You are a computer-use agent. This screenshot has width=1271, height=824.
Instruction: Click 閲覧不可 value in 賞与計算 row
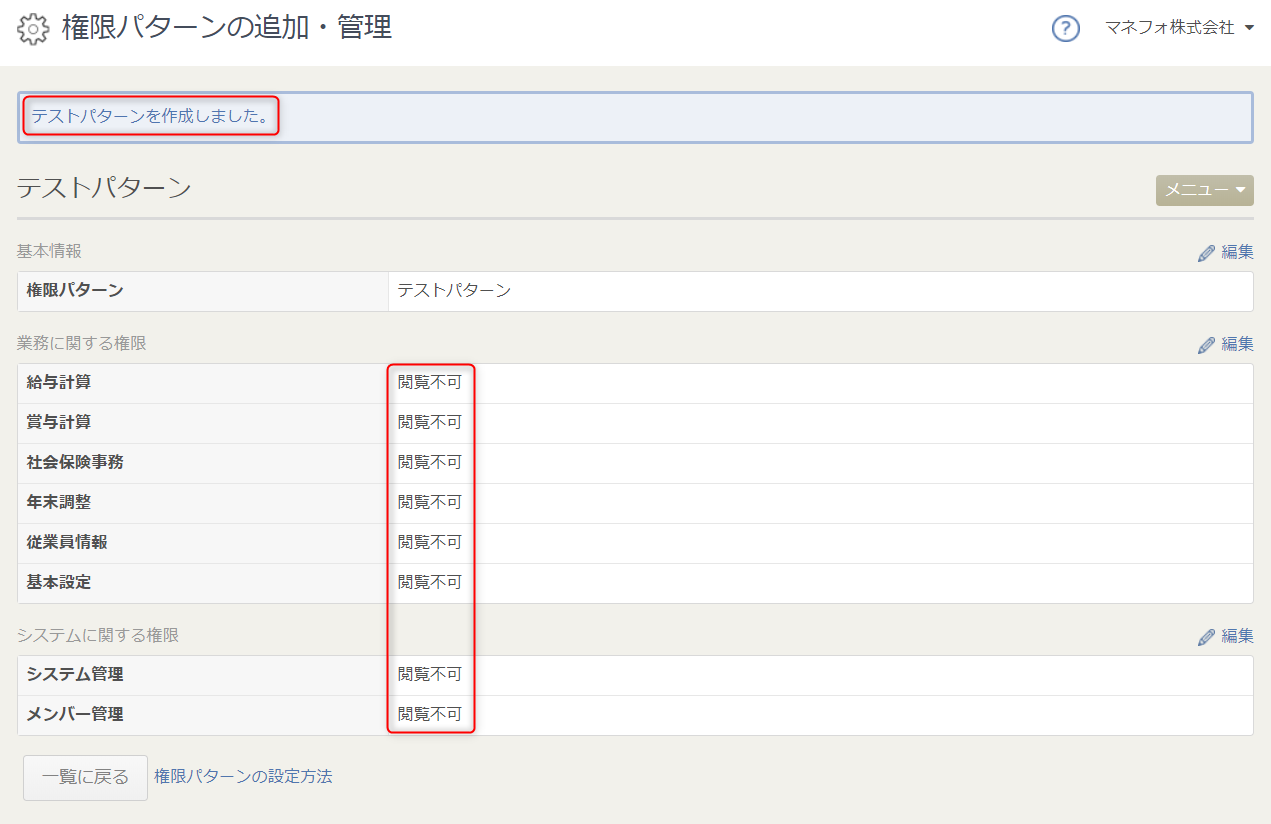pyautogui.click(x=430, y=422)
